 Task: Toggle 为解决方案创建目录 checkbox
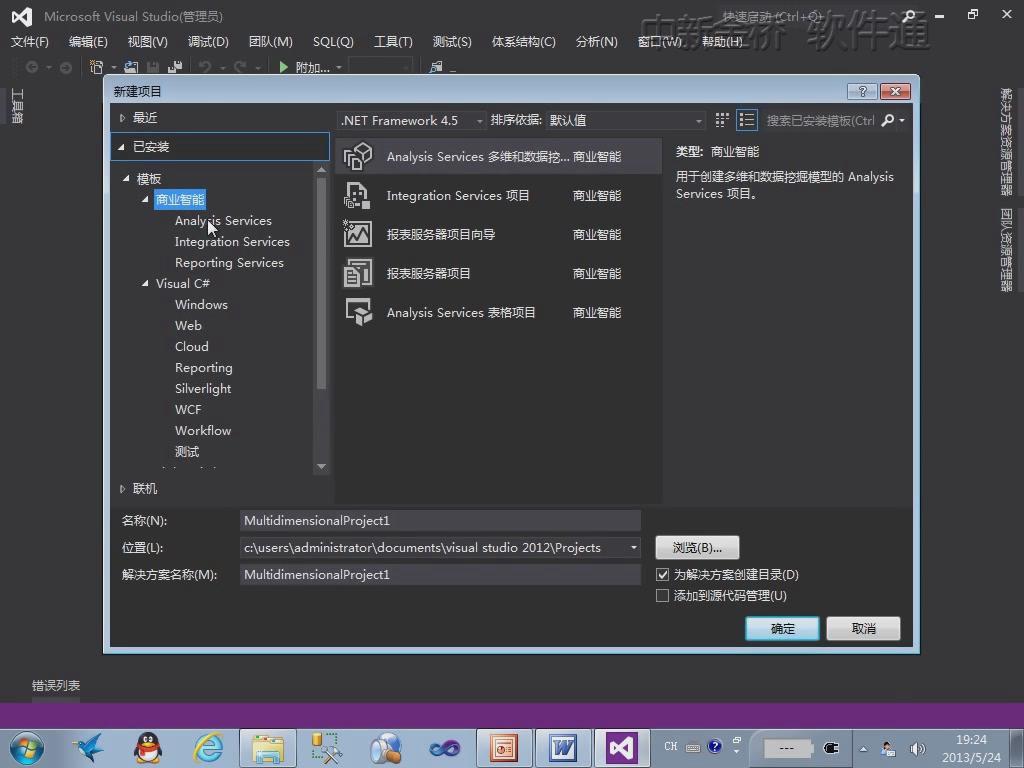click(x=662, y=575)
